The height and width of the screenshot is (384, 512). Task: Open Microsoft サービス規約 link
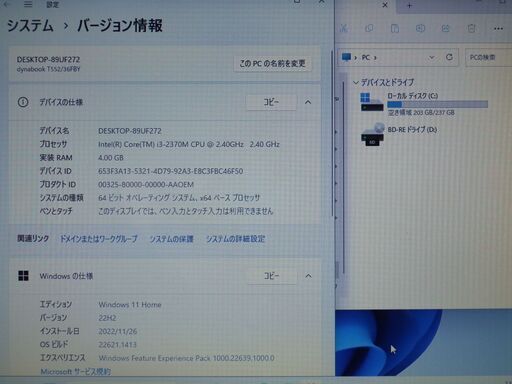coord(76,371)
